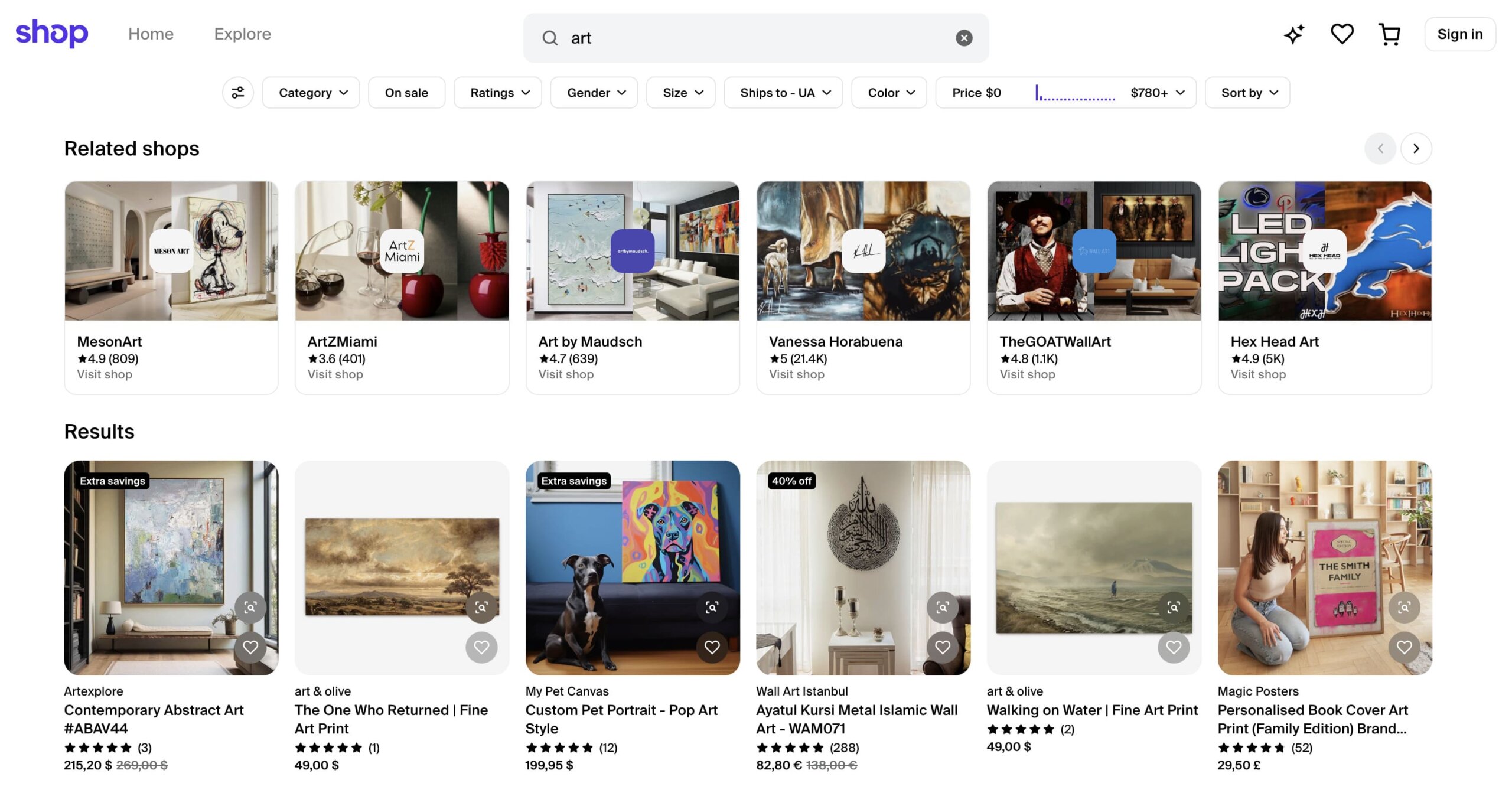Visual search icon on Contemporary Abstract Art image
The width and height of the screenshot is (1512, 793).
(250, 607)
